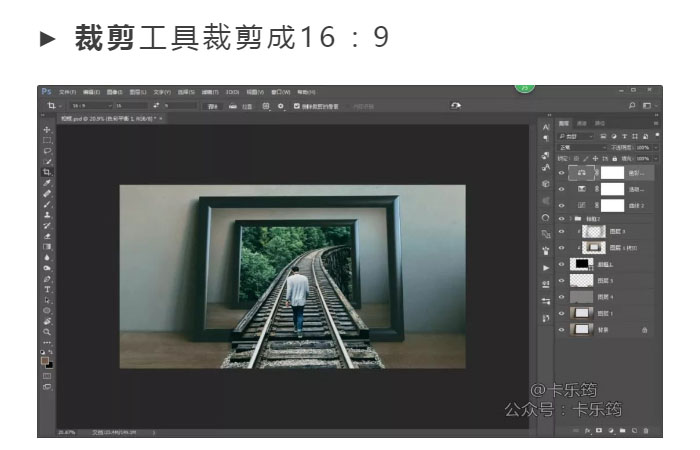Open the 窗口(W) menu
This screenshot has width=700, height=450.
(x=281, y=92)
